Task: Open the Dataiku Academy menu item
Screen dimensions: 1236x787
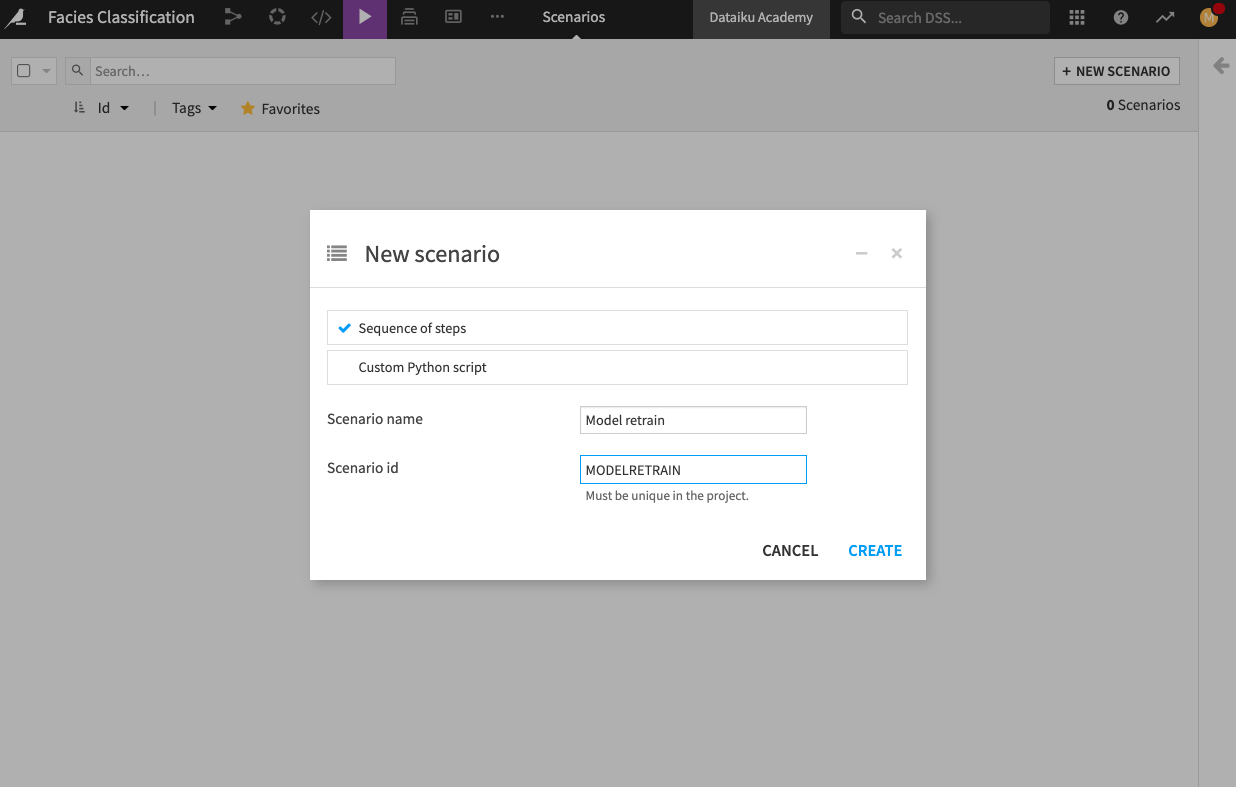Action: click(761, 17)
